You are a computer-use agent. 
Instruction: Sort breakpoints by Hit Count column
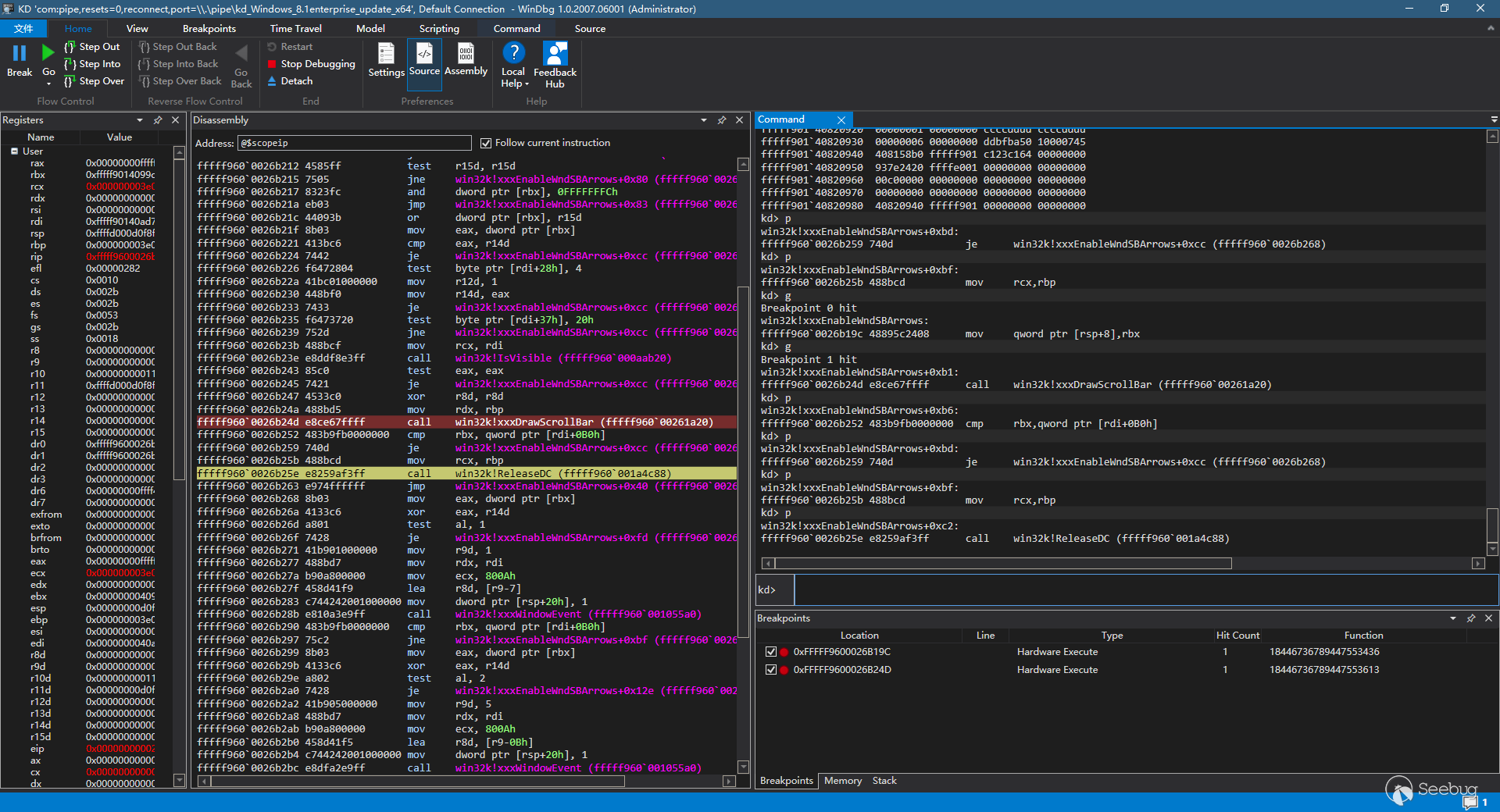[1237, 636]
